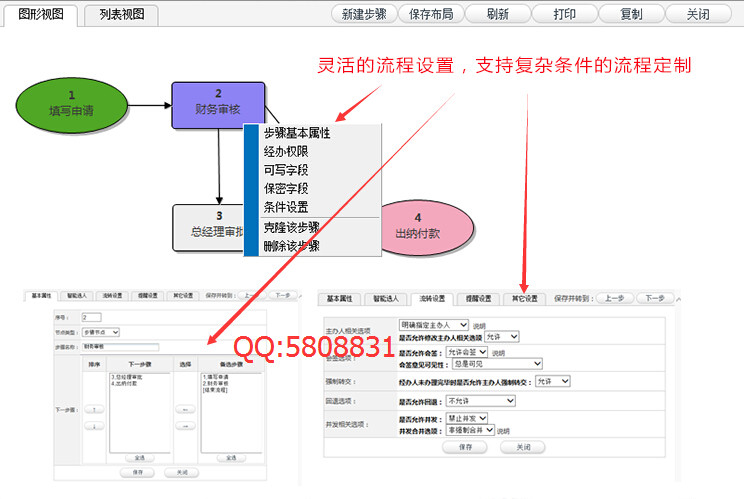744x499 pixels.
Task: Open the 是否允许回退 dropdown
Action: click(x=481, y=401)
